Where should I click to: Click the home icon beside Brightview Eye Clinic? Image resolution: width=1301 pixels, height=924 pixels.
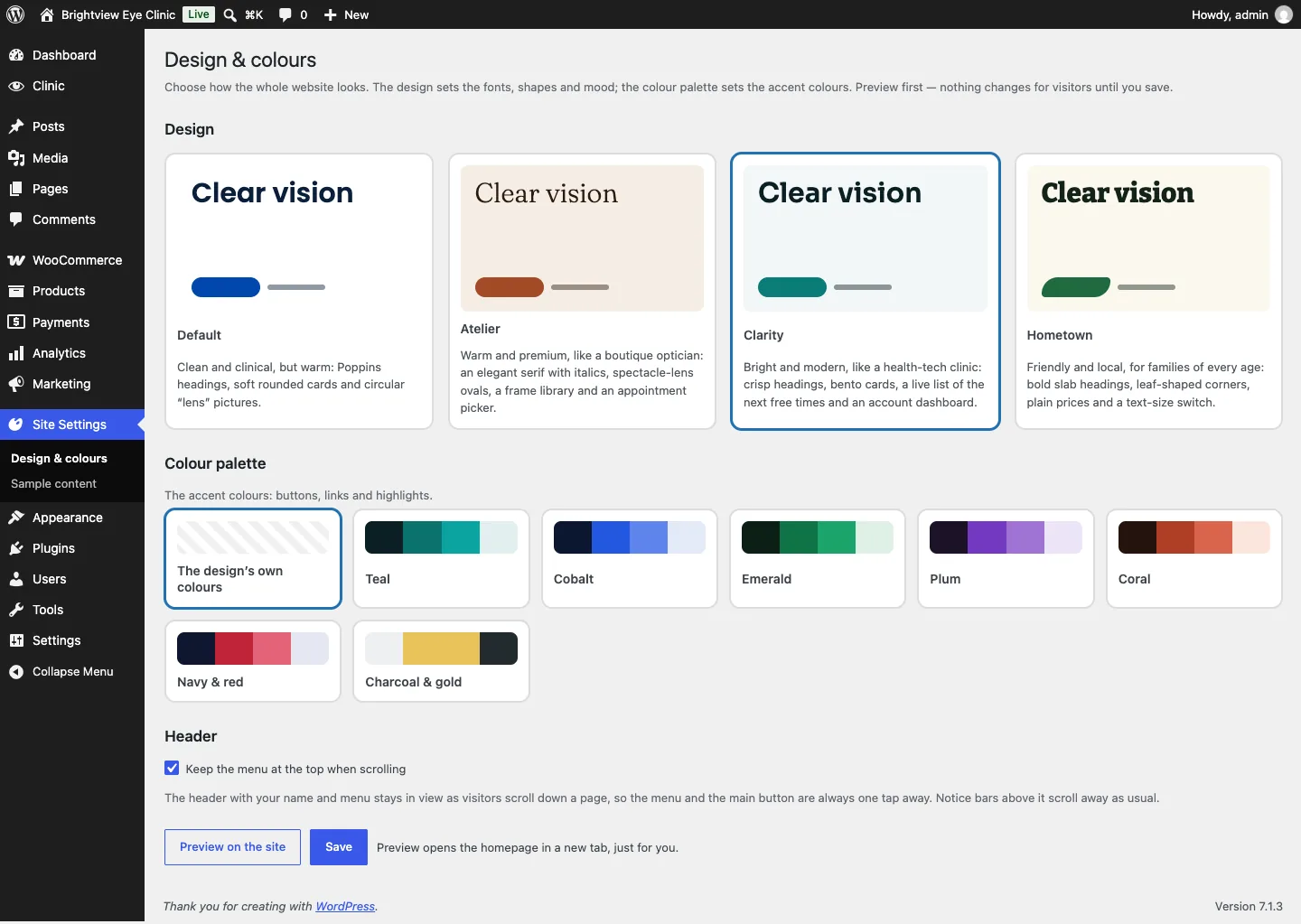pos(47,14)
